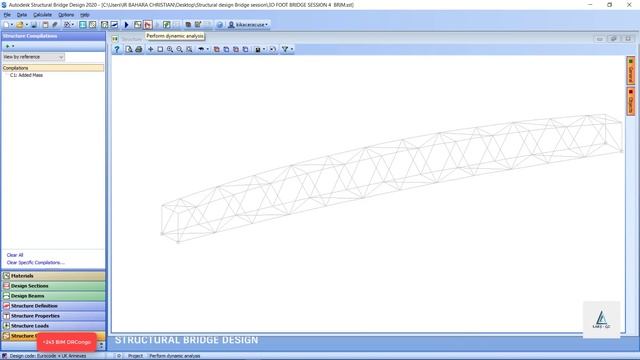Open the dropdown arrow beside graphics save icon
This screenshot has height=360, width=640.
coord(264,49)
